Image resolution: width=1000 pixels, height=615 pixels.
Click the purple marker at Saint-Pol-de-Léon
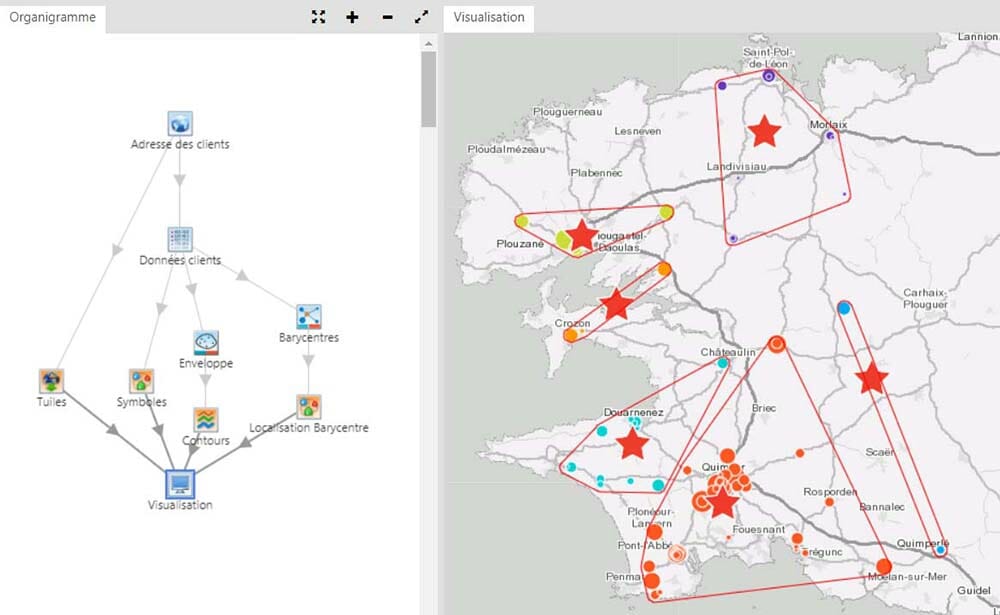[768, 76]
